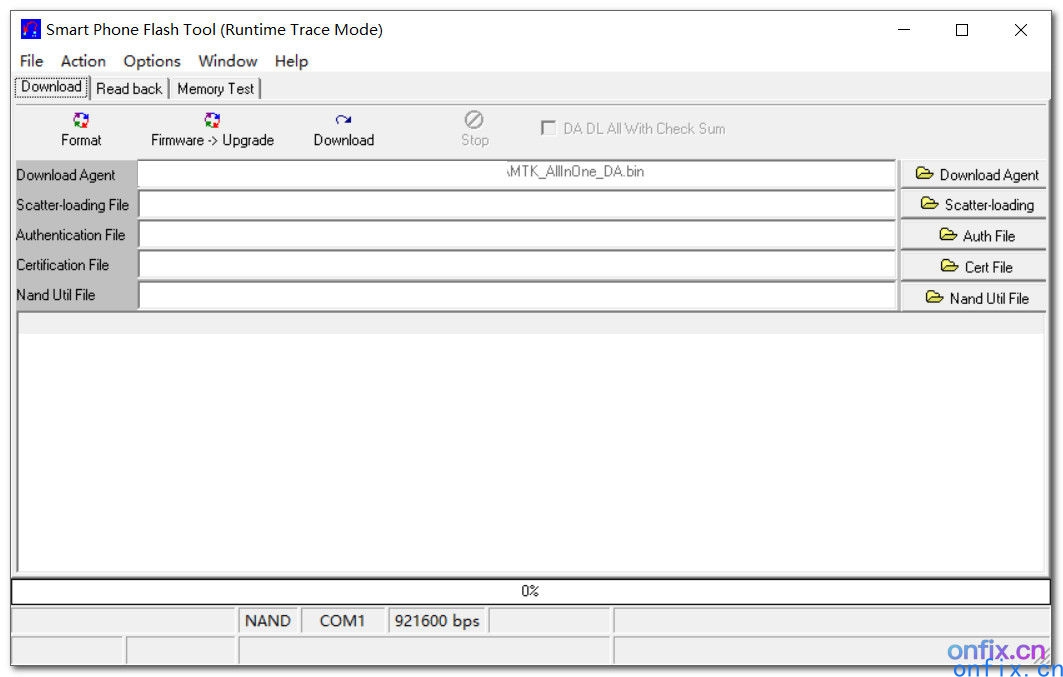This screenshot has width=1063, height=677.
Task: Open the File menu
Action: click(x=30, y=61)
